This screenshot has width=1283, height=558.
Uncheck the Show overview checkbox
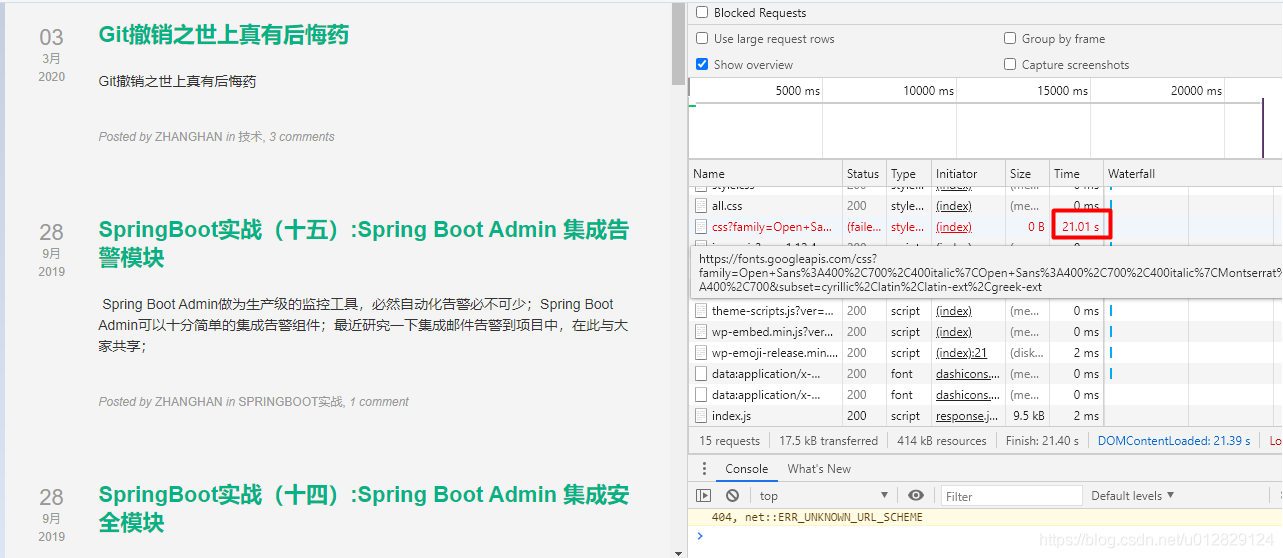[702, 65]
